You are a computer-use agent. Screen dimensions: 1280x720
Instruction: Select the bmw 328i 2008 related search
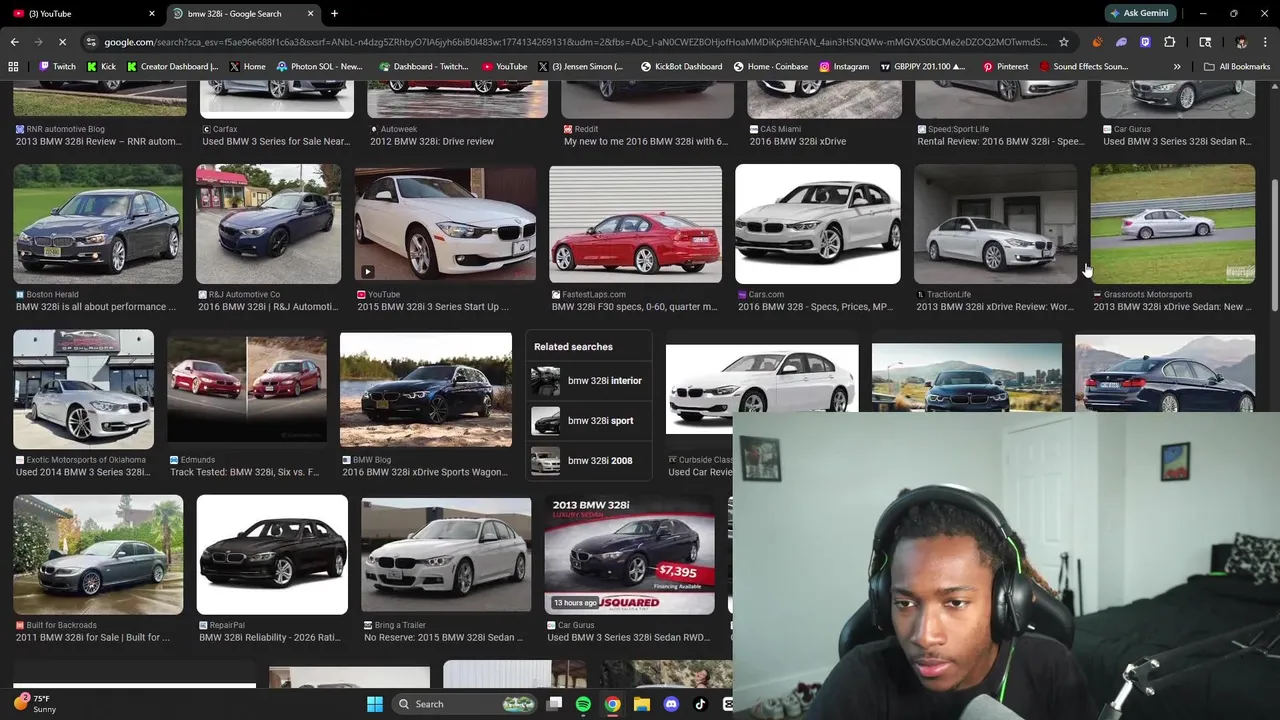pyautogui.click(x=588, y=461)
